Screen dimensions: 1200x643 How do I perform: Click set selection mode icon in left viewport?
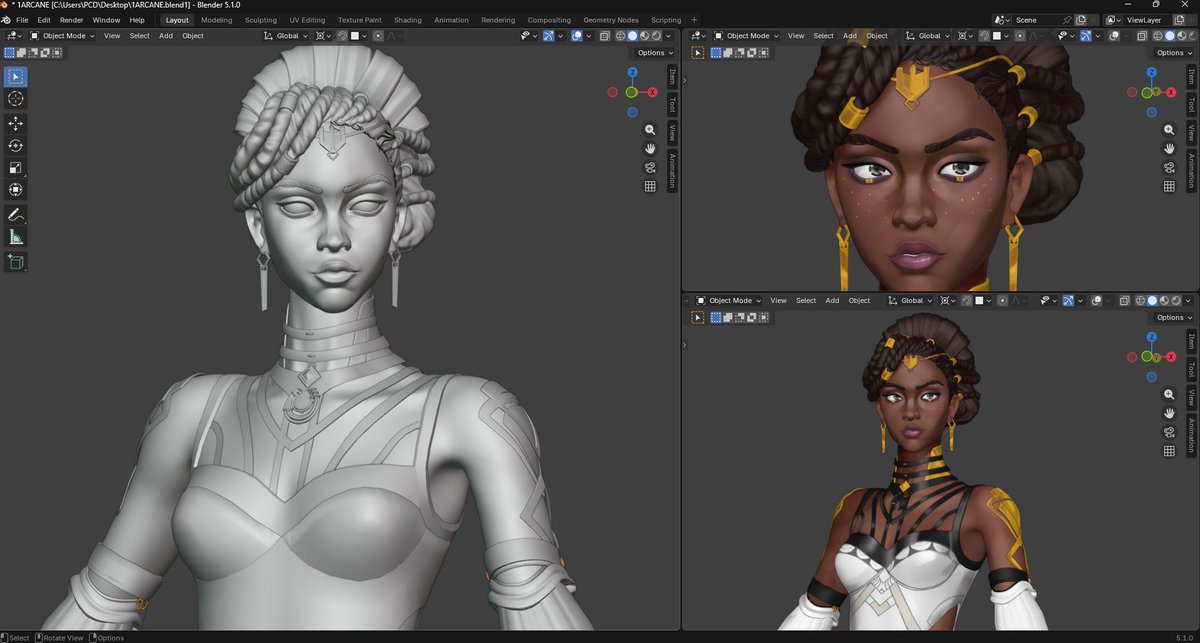point(9,53)
